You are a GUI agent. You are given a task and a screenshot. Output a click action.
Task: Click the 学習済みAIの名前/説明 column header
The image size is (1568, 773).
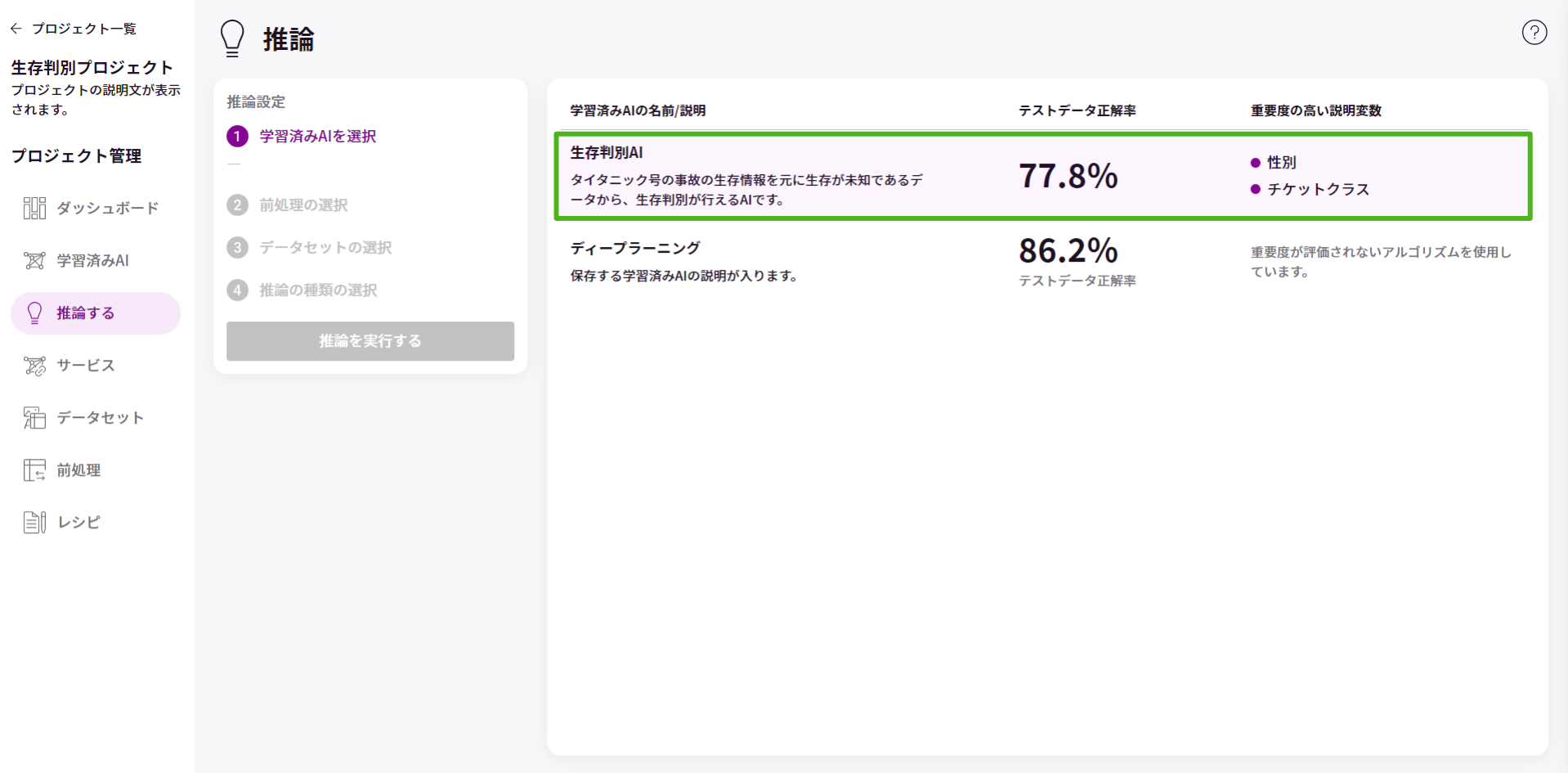638,110
